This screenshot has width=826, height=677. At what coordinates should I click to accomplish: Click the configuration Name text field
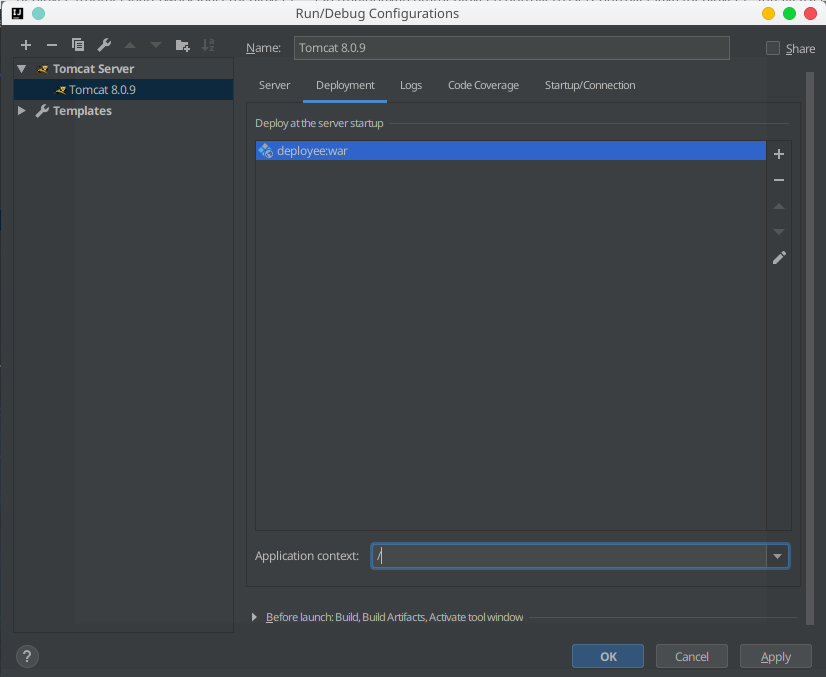[512, 48]
